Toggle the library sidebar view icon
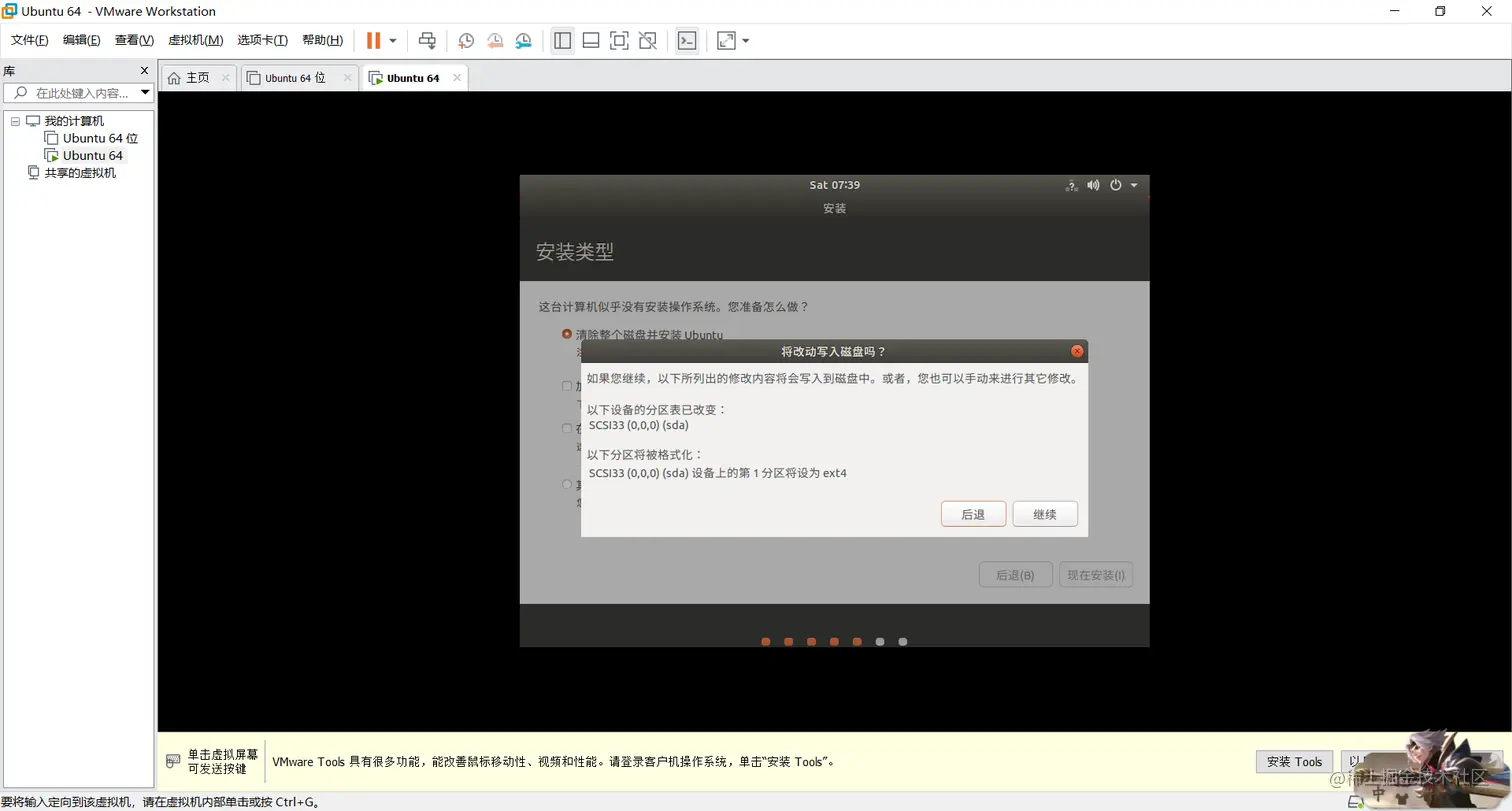 point(563,41)
